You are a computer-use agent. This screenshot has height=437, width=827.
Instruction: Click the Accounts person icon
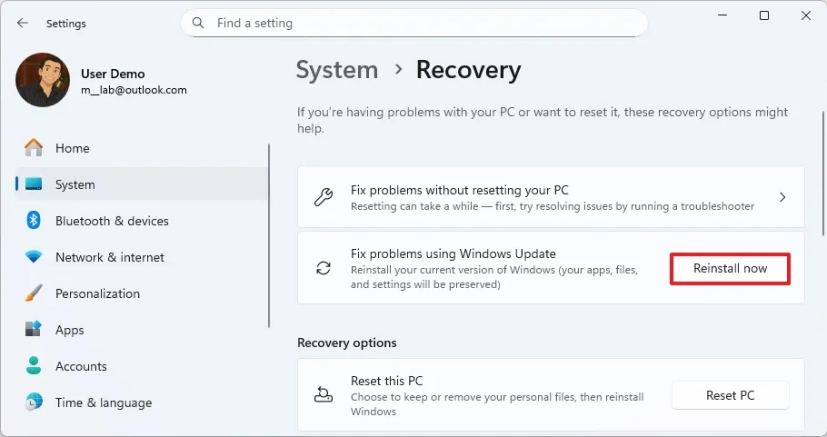coord(34,365)
